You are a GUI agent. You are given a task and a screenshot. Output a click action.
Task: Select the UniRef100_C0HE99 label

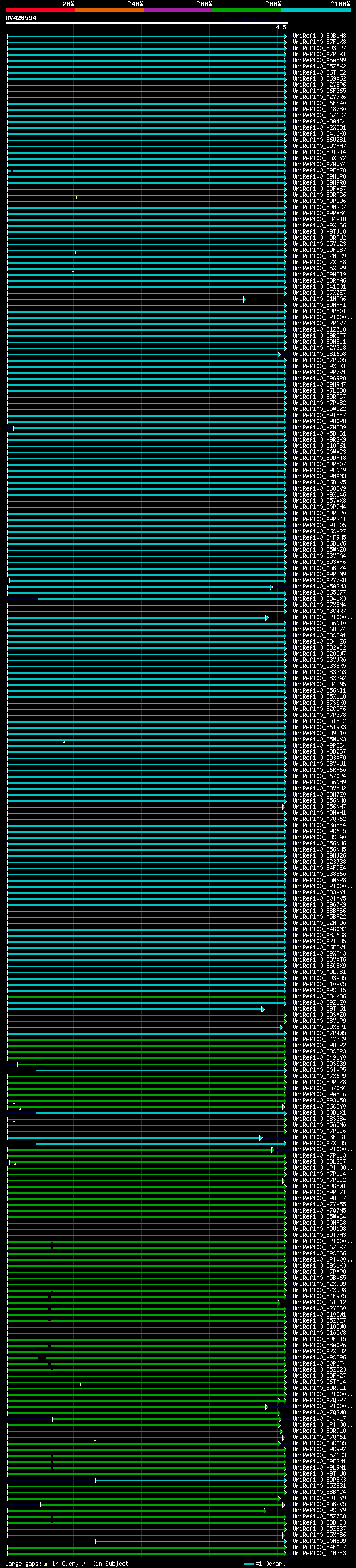point(319,1541)
